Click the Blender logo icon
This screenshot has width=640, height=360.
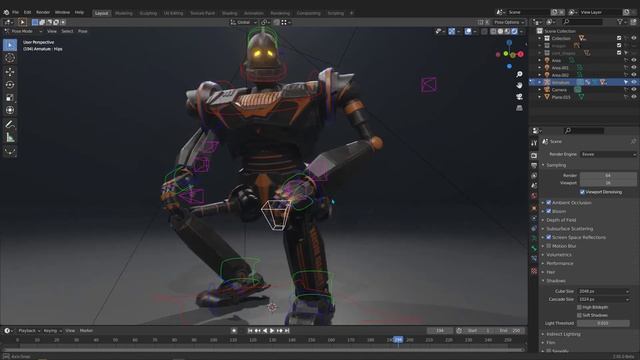coord(6,12)
